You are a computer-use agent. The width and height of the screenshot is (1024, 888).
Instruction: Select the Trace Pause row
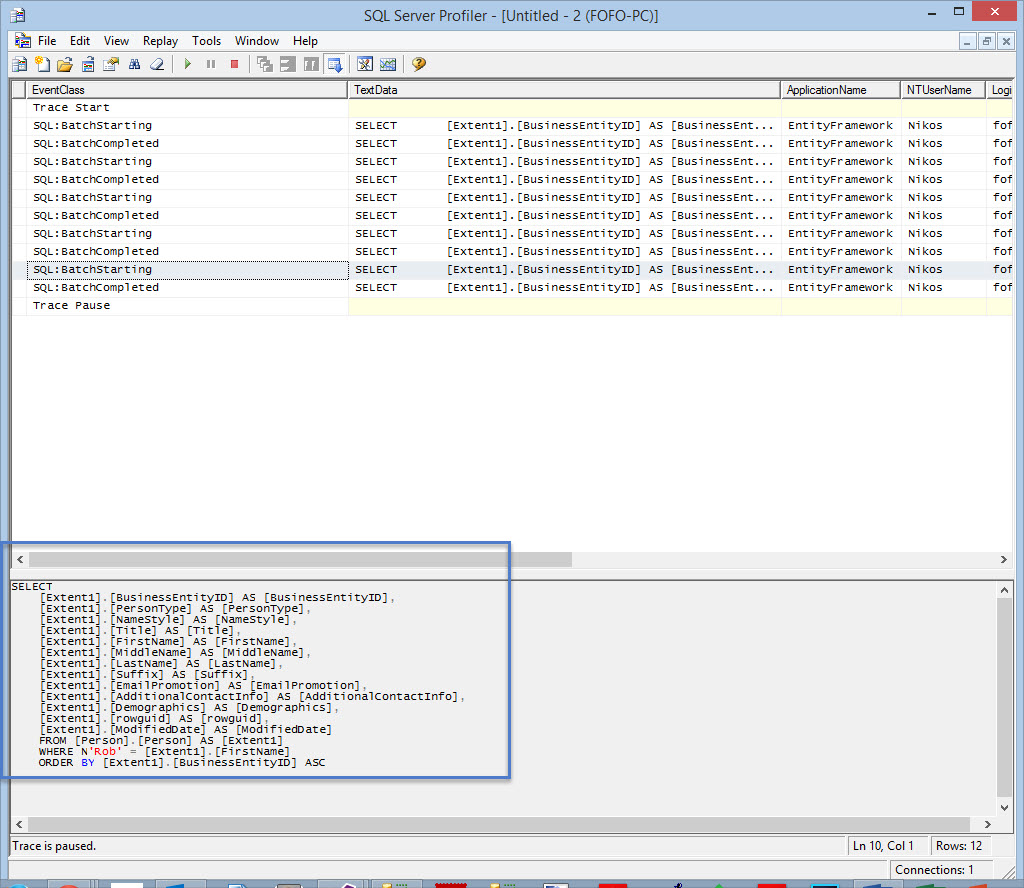(x=513, y=306)
